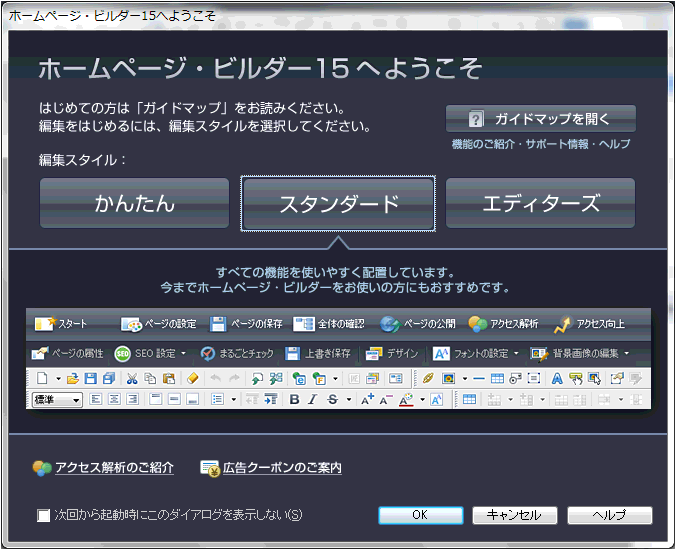Open the font color dropdown arrow

pos(422,400)
